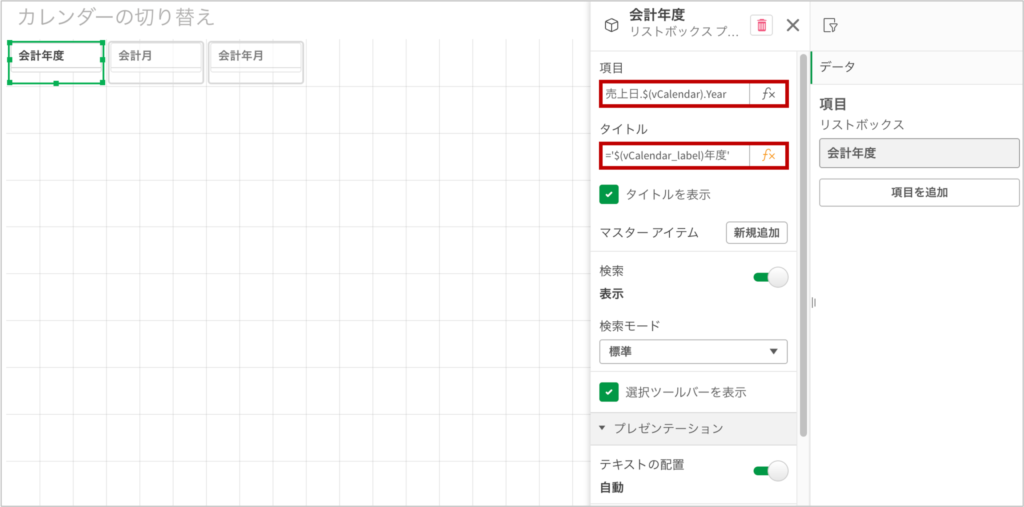Click the cube icon beside 会計年度 header
Screen dimensions: 1024x507
pyautogui.click(x=611, y=25)
